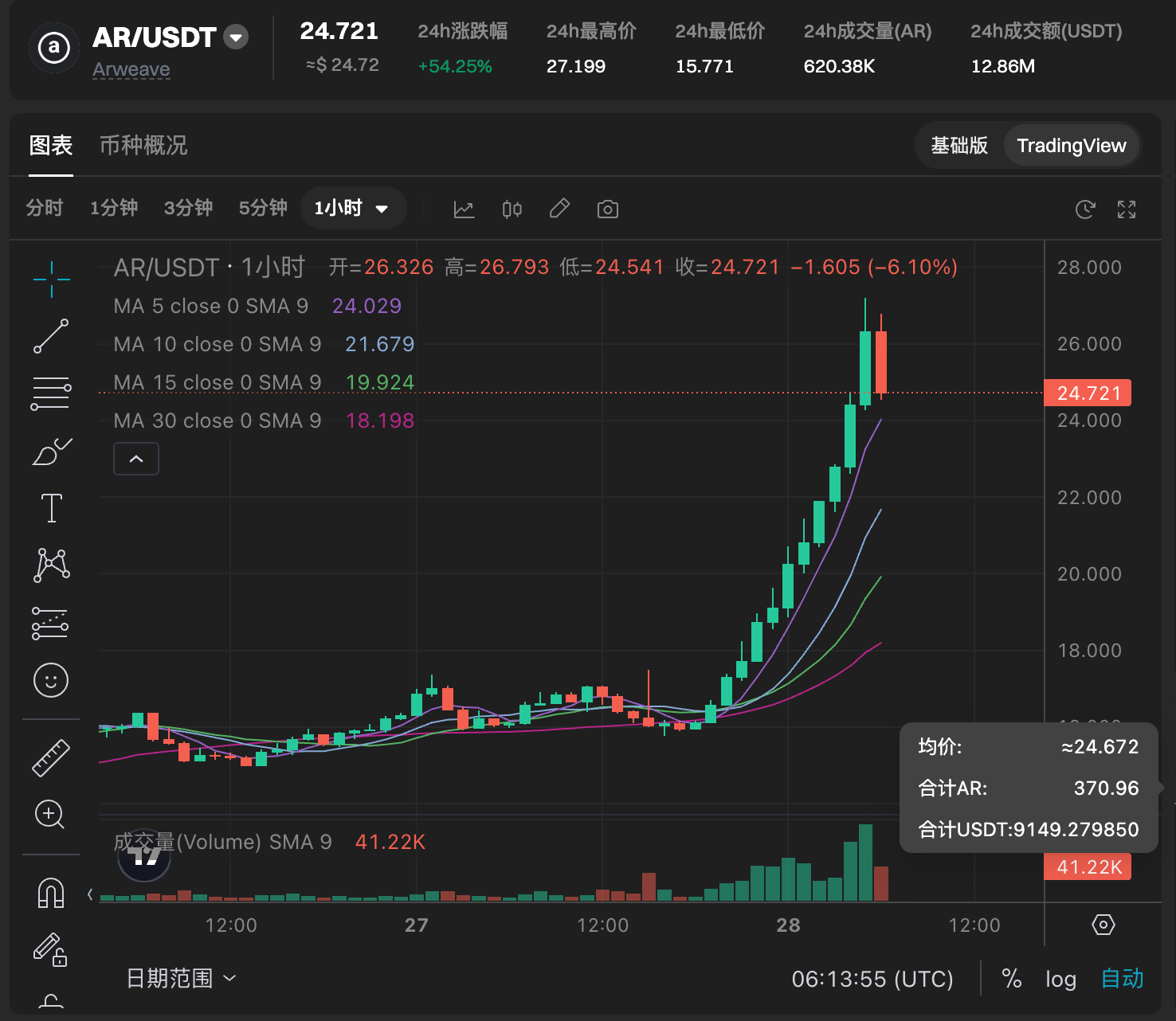
Task: Select the 5分钟 timeframe
Action: click(x=263, y=209)
